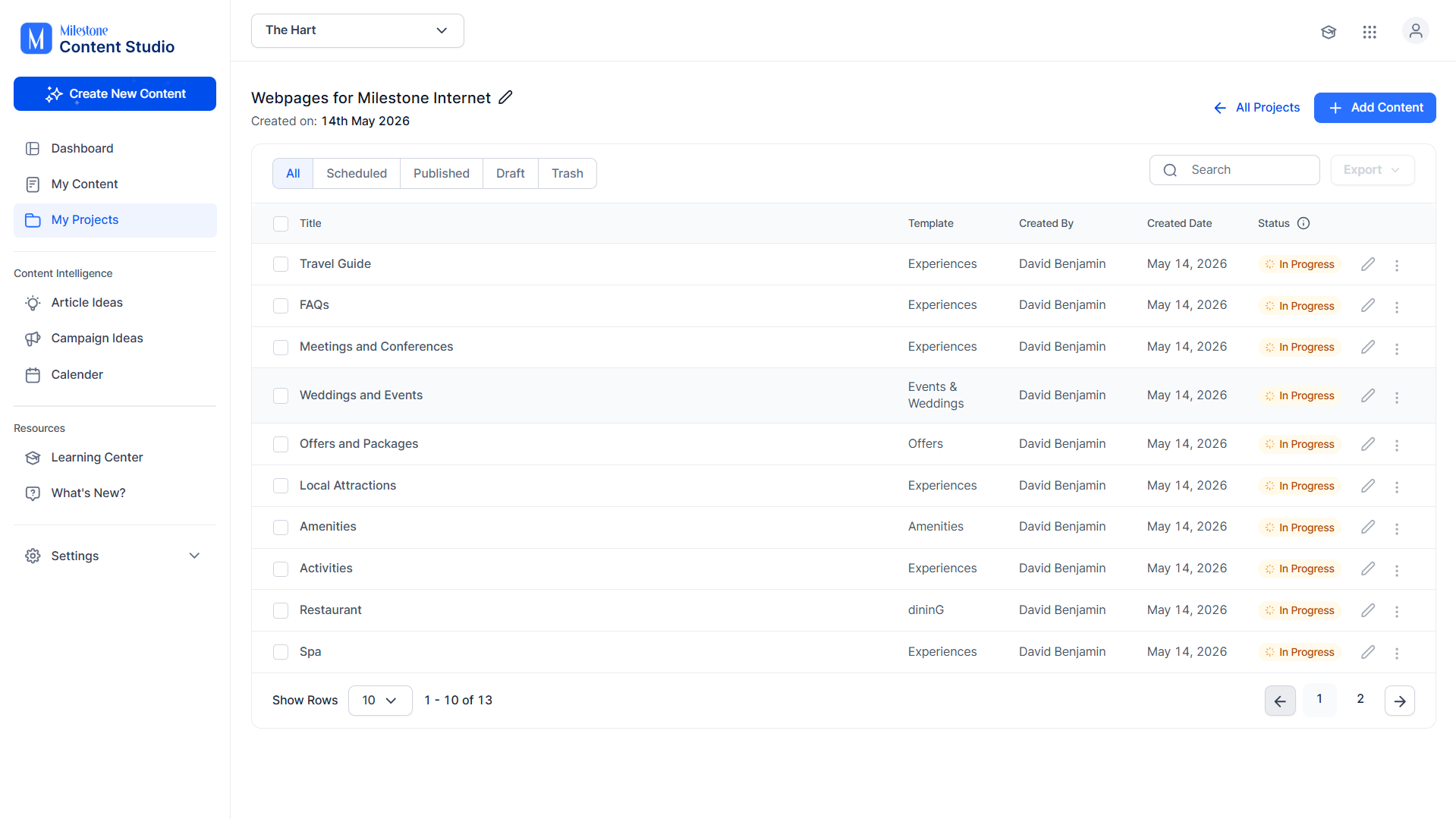Focus the Search input field
Viewport: 1456px width, 819px height.
[1234, 170]
